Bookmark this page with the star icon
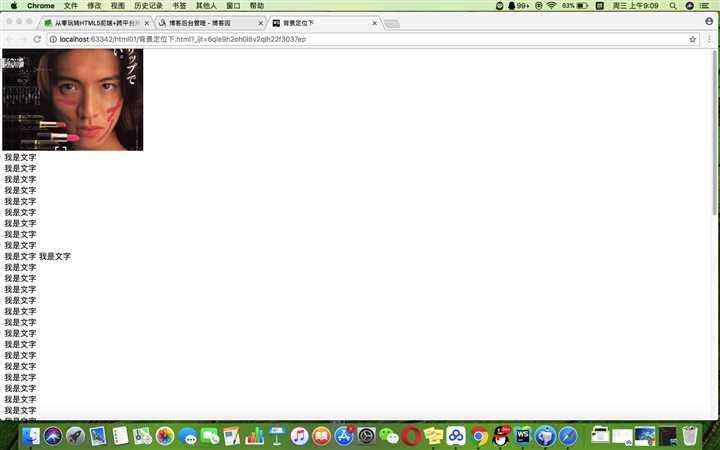 tap(692, 39)
